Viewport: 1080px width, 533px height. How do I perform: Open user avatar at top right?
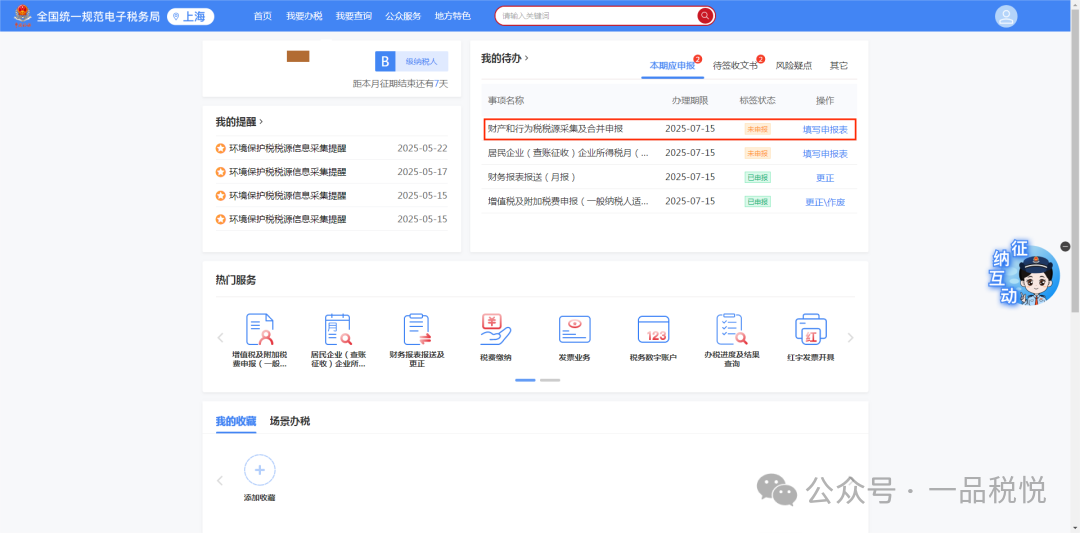[x=1006, y=16]
